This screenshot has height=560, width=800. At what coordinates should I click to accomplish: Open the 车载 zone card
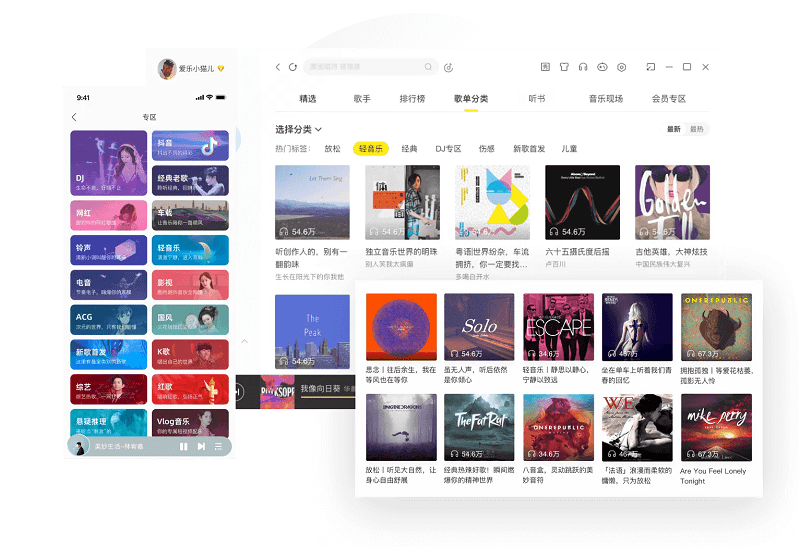[190, 215]
